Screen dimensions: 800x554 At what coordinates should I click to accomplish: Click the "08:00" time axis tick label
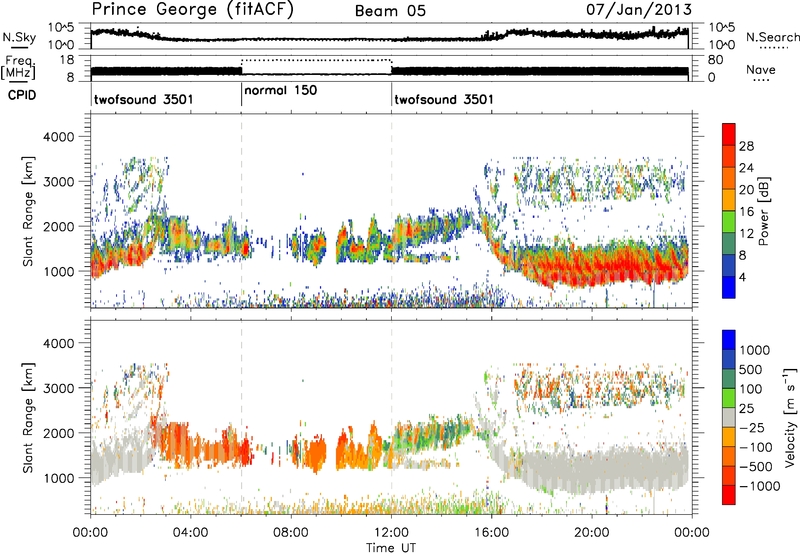(290, 533)
